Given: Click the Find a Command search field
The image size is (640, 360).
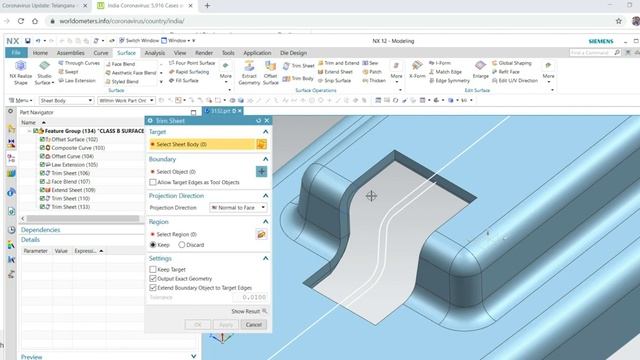Looking at the screenshot, I should (x=595, y=53).
